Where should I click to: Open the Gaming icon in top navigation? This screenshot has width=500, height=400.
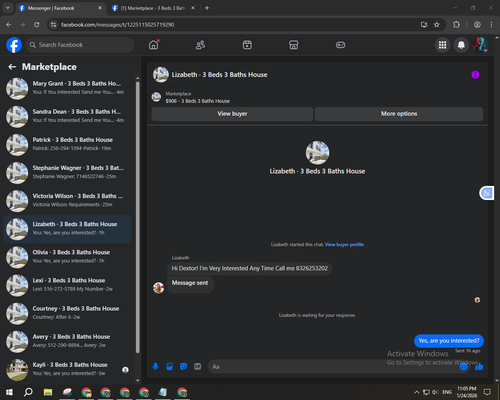[x=340, y=45]
